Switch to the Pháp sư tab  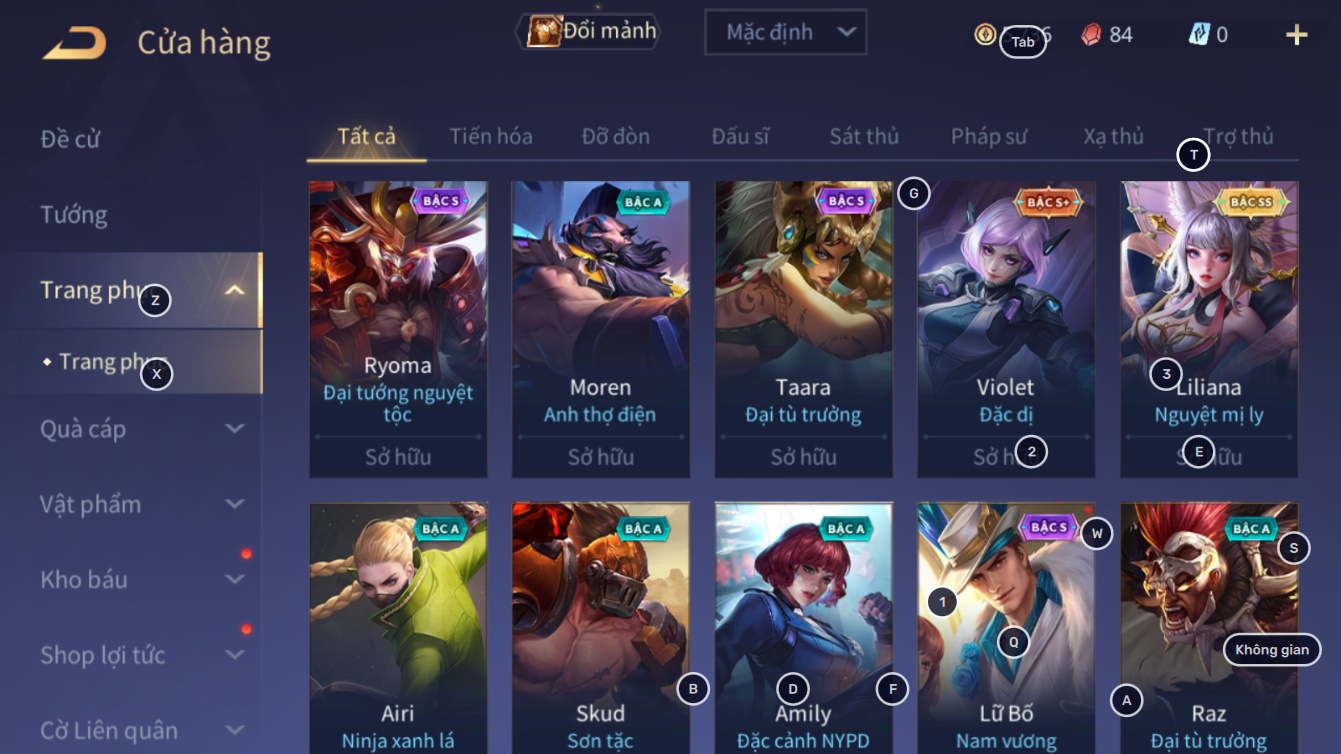coord(989,136)
